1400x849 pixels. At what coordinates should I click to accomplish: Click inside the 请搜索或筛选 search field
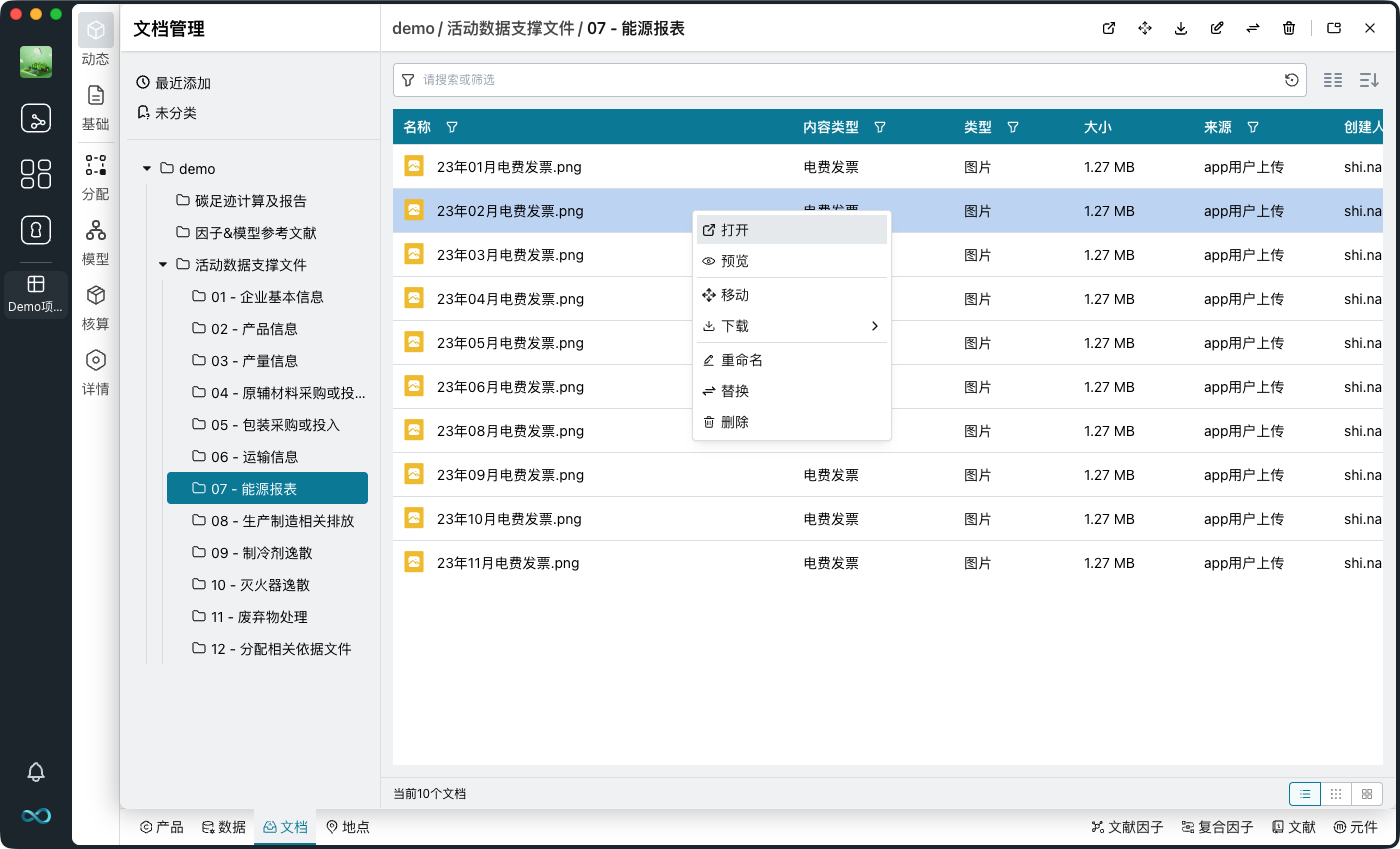[x=700, y=79]
